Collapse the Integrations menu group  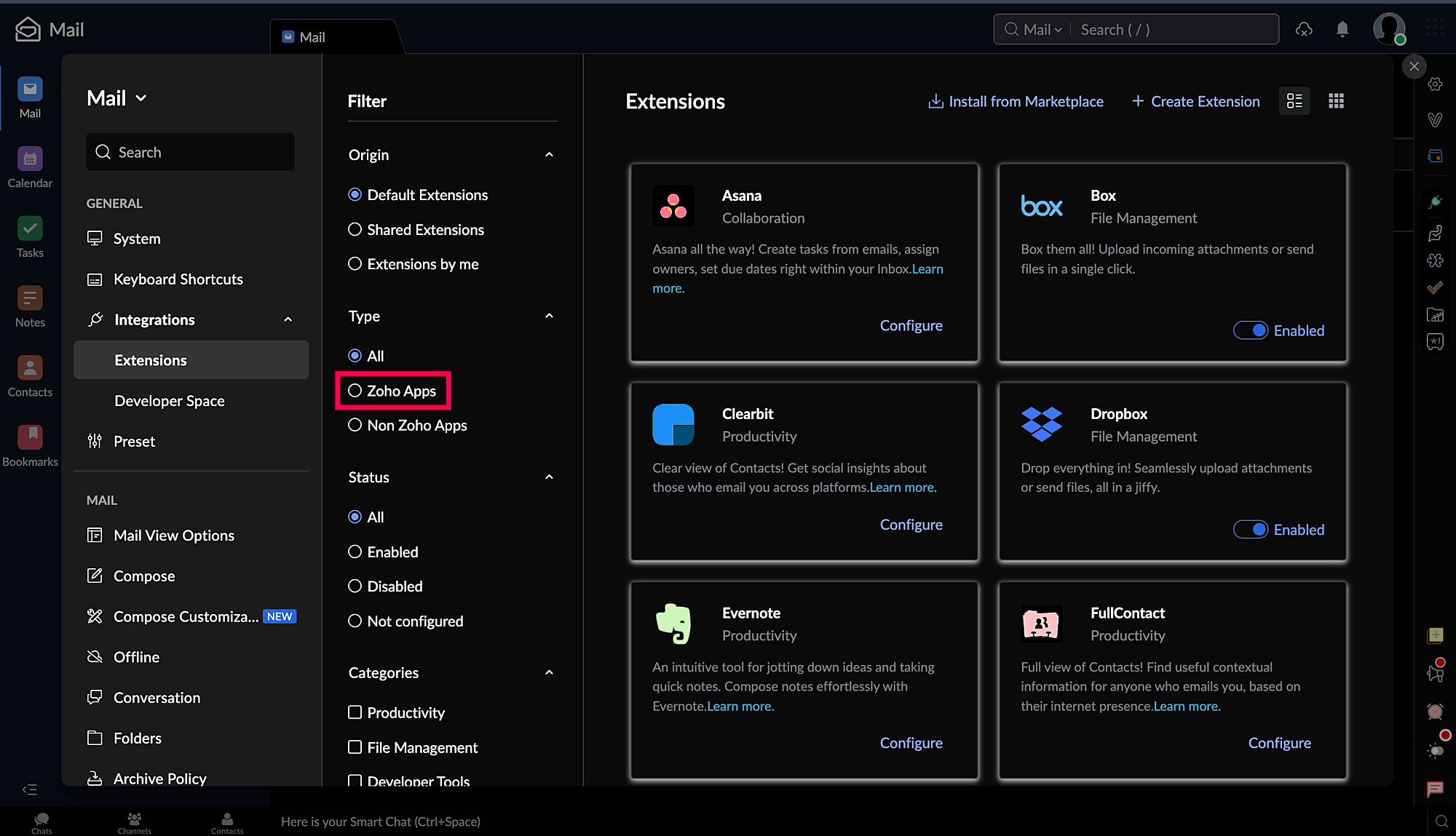click(288, 319)
